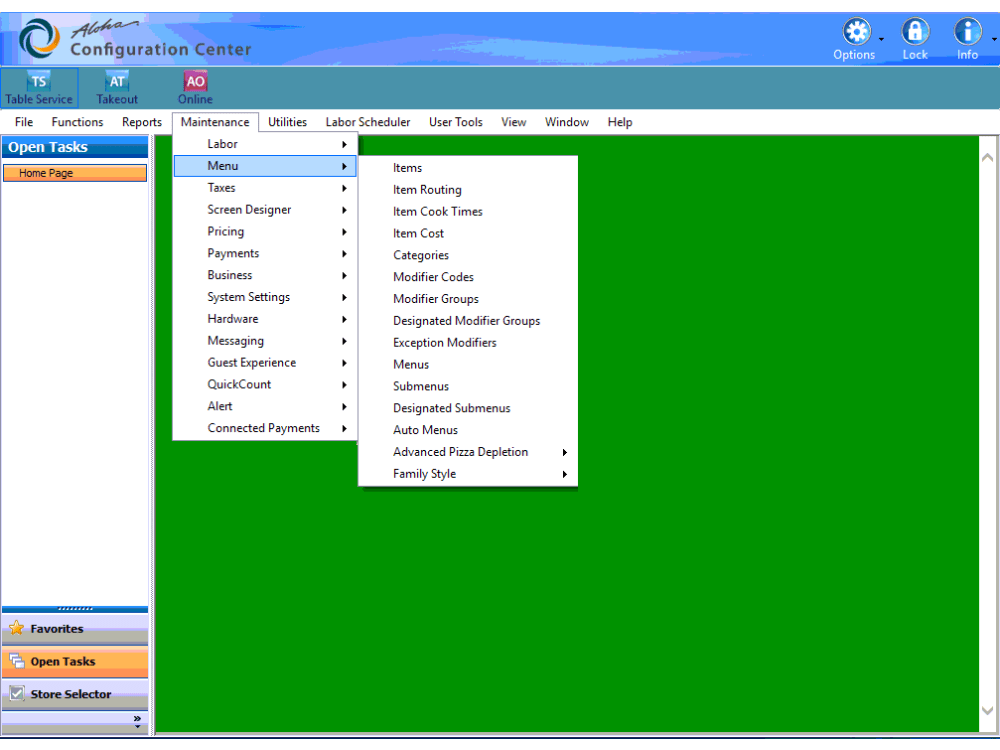
Task: Open the Labor Scheduler menu
Action: pyautogui.click(x=368, y=122)
